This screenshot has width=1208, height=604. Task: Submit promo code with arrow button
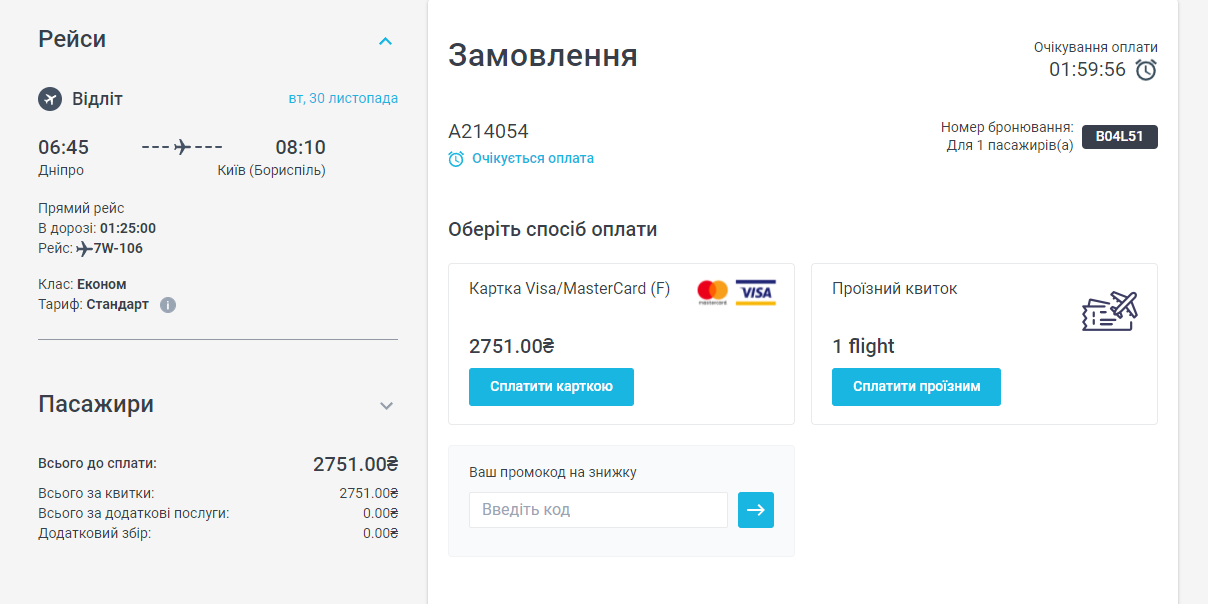click(x=756, y=510)
